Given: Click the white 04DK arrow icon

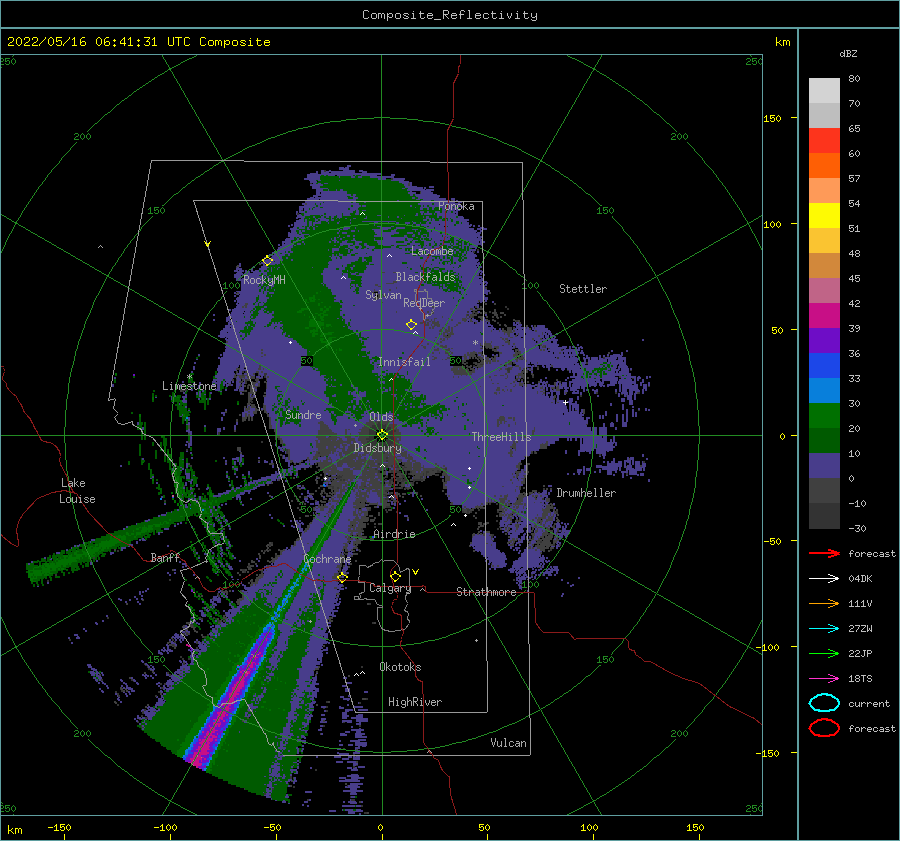Looking at the screenshot, I should point(824,579).
